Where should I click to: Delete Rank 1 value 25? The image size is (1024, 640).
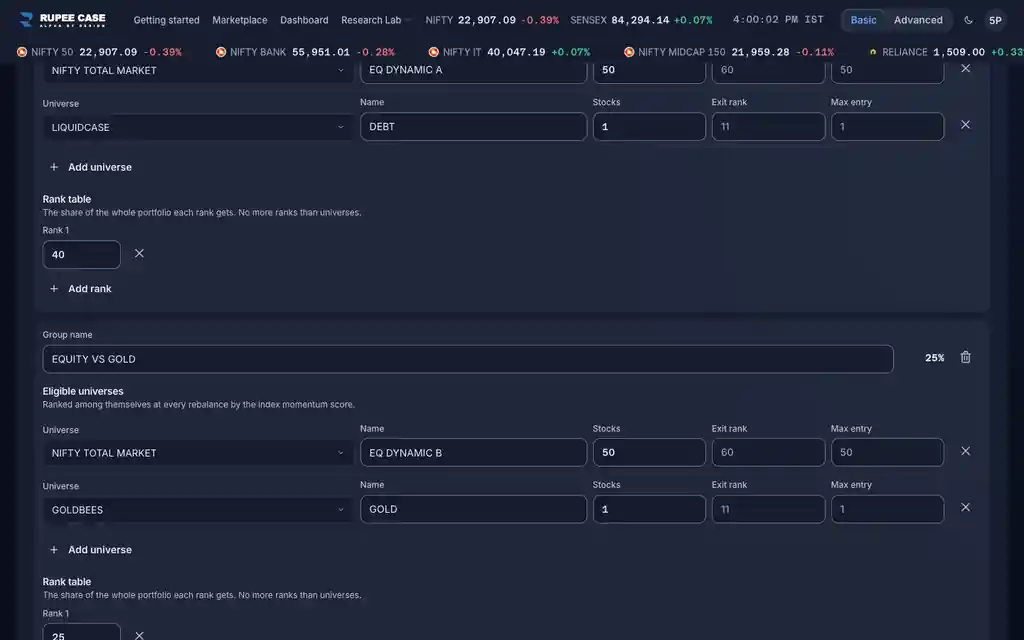(x=139, y=635)
